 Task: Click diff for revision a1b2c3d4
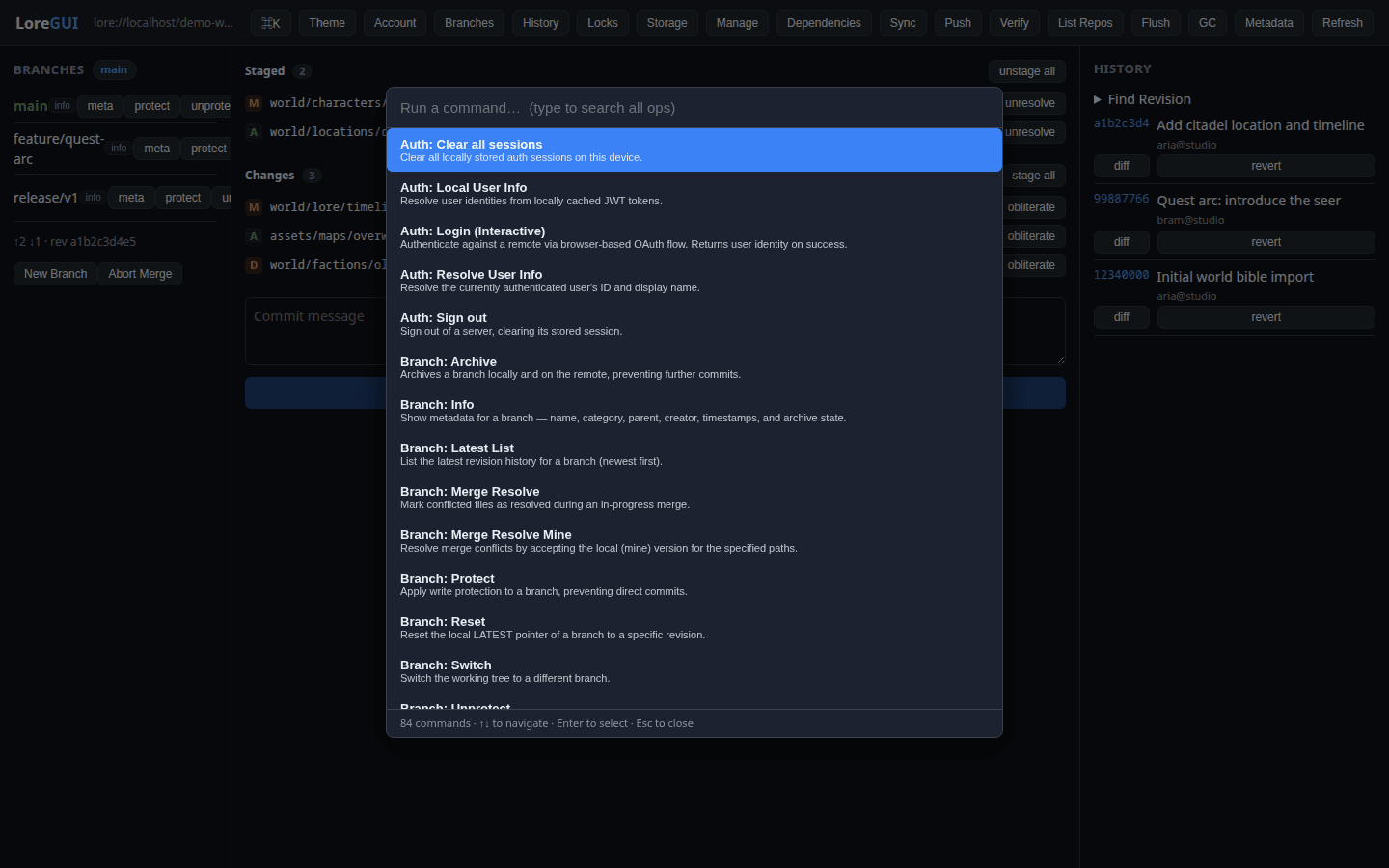1122,166
